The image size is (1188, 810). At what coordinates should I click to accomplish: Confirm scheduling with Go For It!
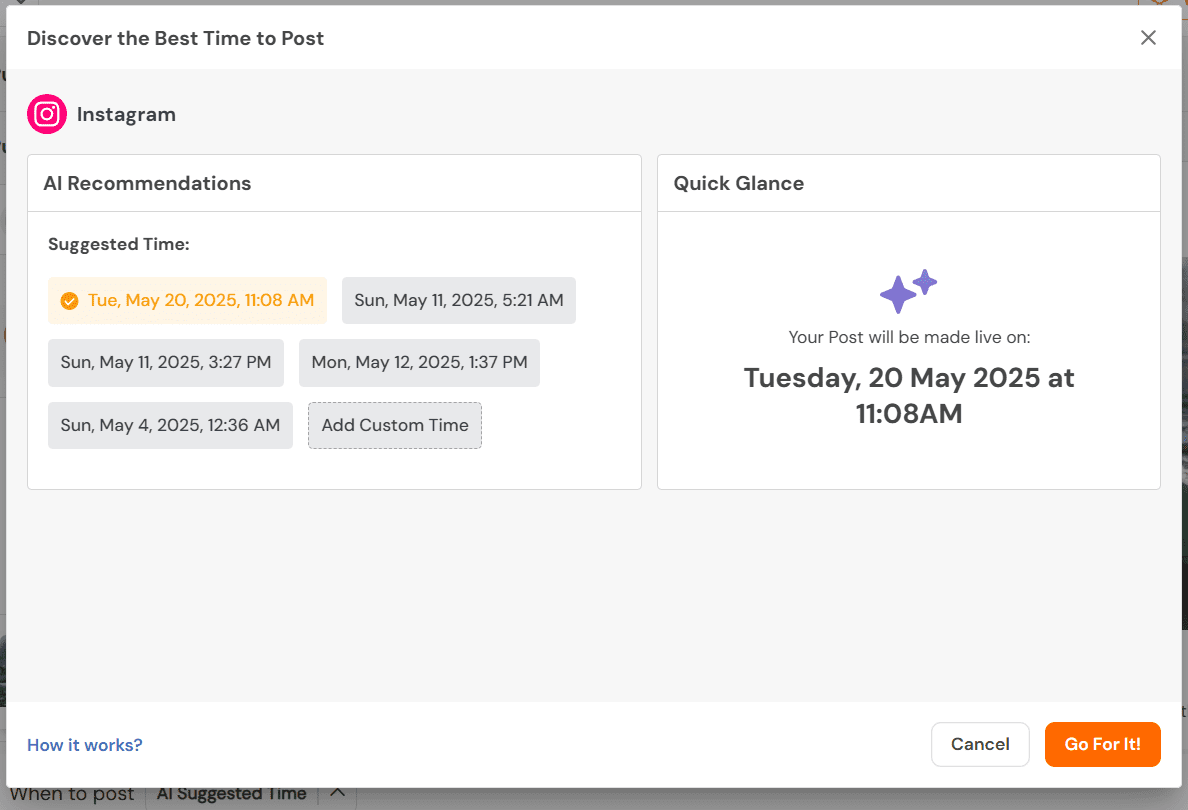[x=1102, y=744]
